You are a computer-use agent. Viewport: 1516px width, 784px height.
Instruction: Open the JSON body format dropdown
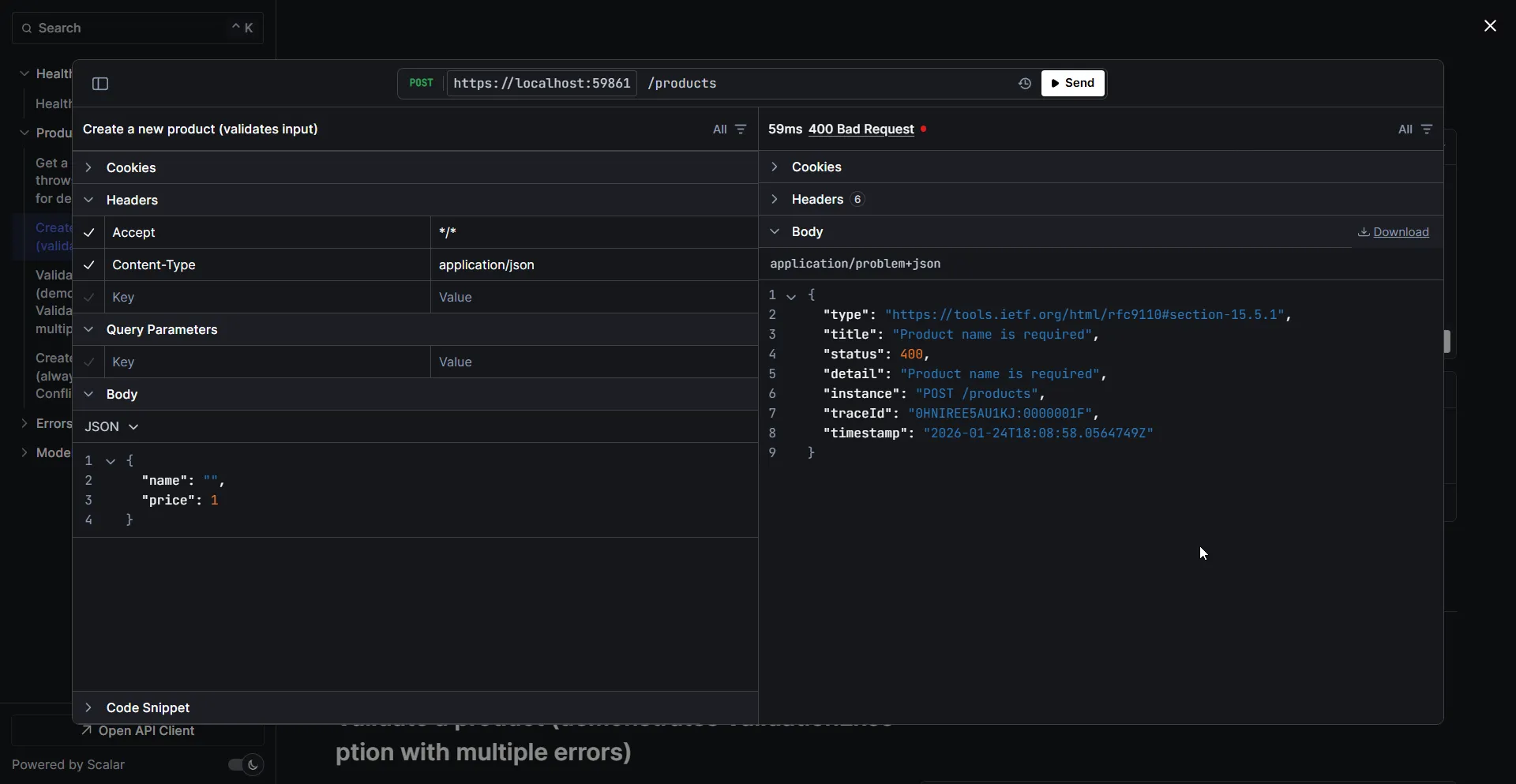pos(111,426)
